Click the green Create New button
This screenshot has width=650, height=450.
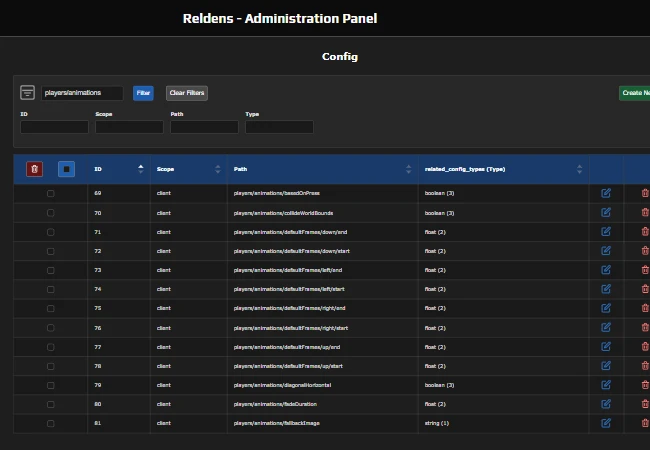coord(635,93)
